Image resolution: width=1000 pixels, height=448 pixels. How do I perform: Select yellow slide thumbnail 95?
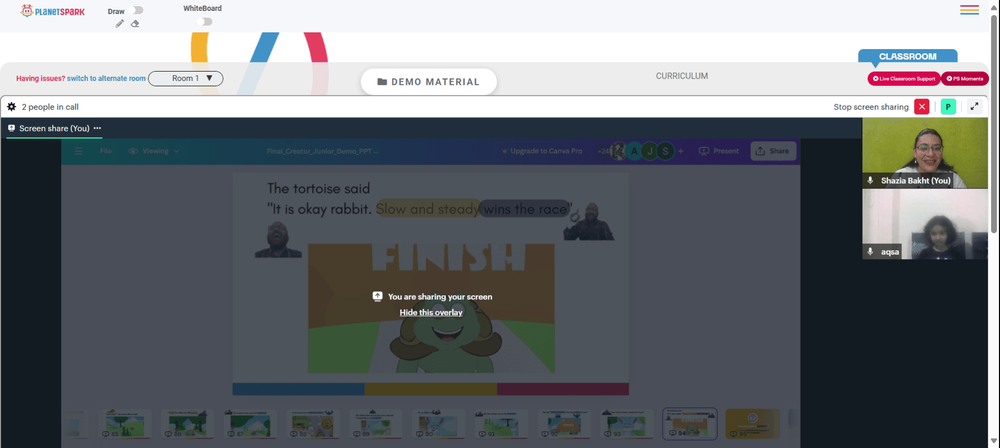(x=753, y=424)
